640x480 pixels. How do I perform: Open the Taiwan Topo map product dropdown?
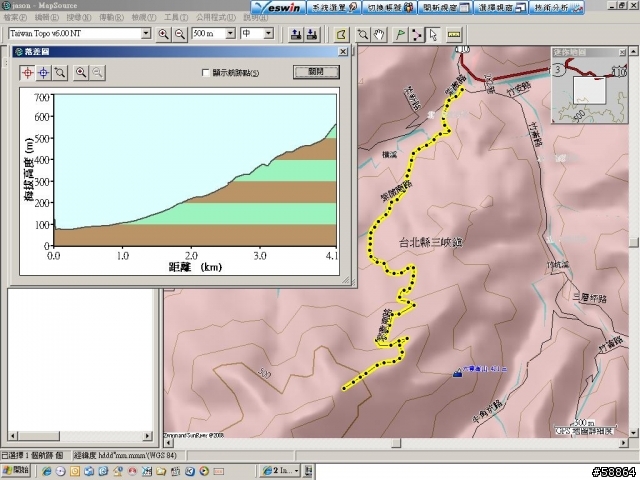145,34
